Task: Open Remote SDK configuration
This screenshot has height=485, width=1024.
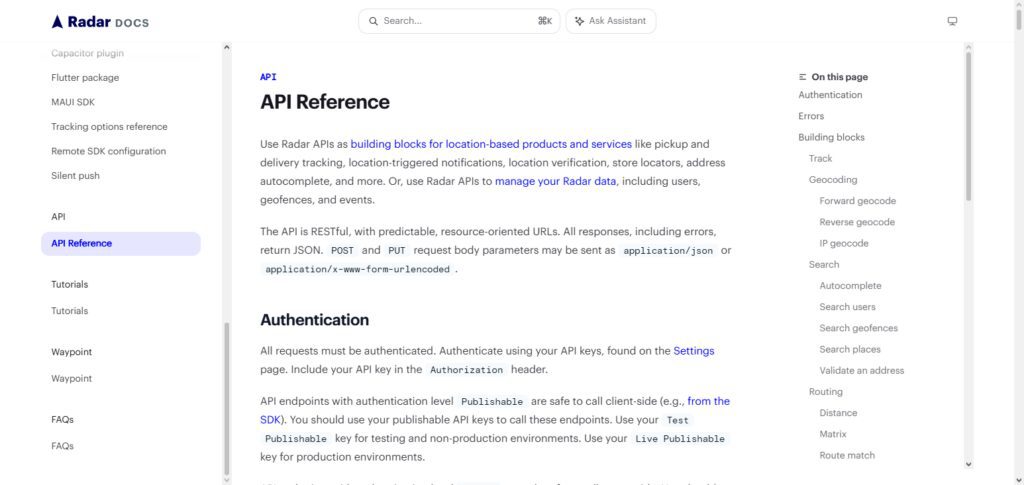Action: [x=108, y=151]
